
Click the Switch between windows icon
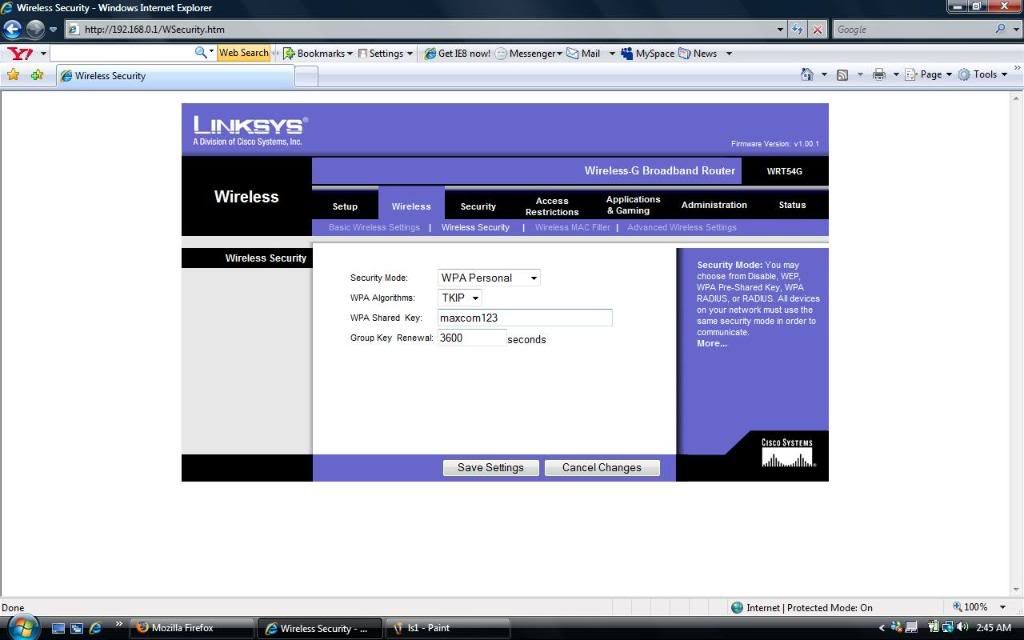[x=76, y=628]
